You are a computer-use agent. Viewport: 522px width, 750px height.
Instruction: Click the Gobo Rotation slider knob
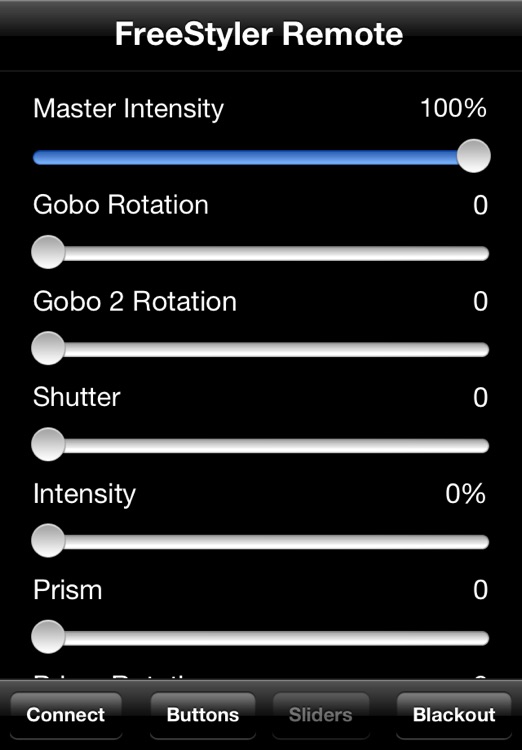click(x=48, y=252)
